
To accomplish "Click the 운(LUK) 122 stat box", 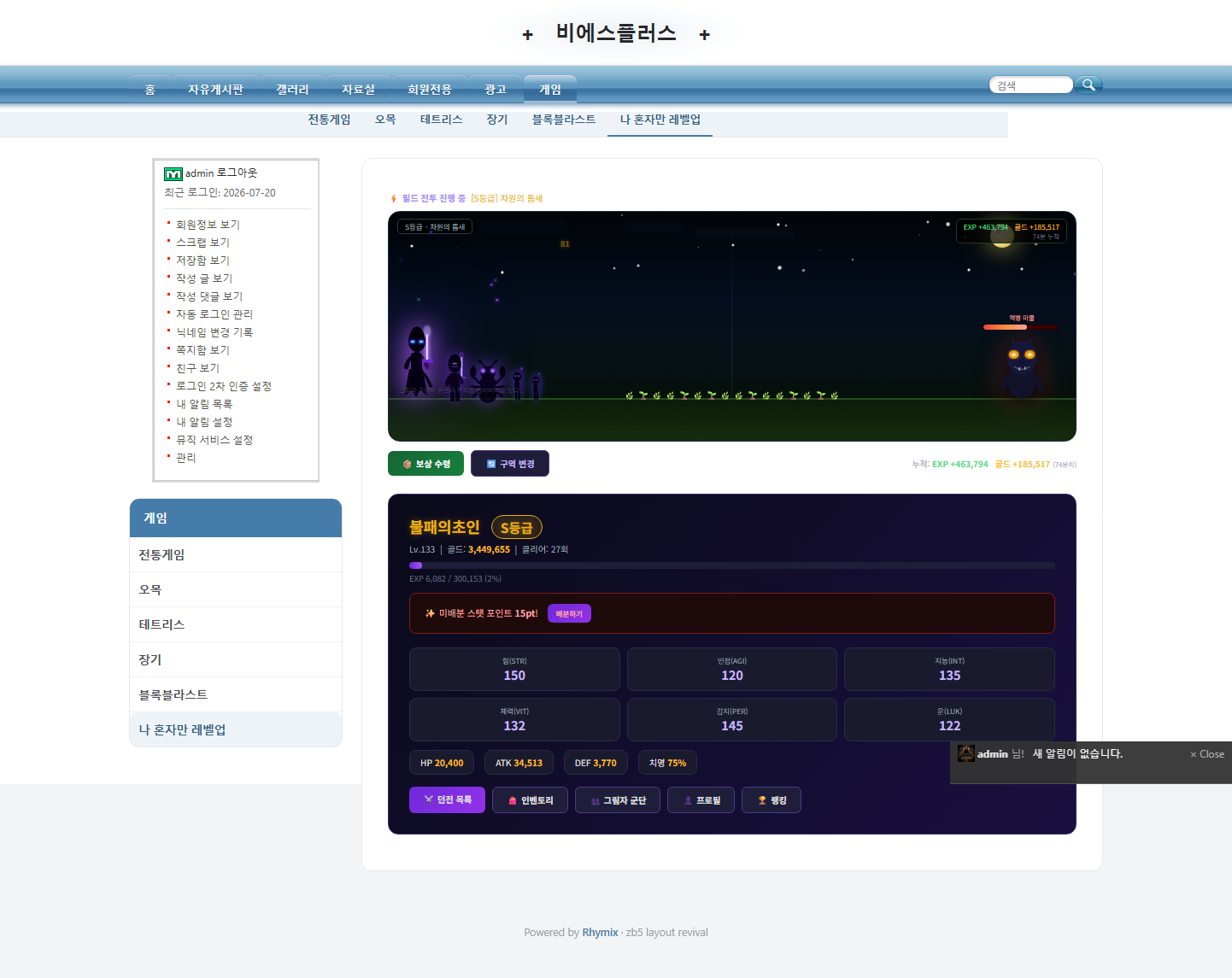I will [x=949, y=719].
